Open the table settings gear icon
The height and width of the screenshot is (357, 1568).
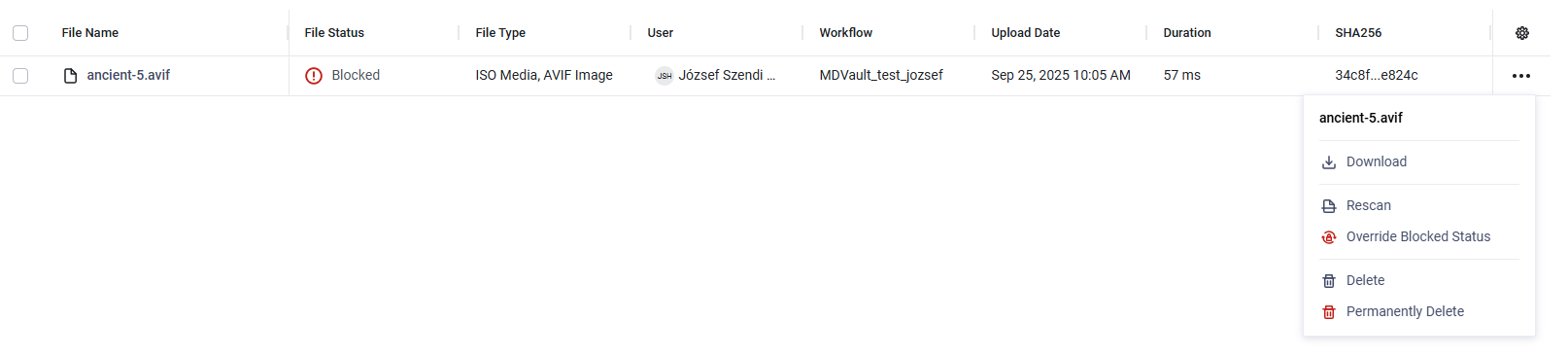pyautogui.click(x=1521, y=33)
